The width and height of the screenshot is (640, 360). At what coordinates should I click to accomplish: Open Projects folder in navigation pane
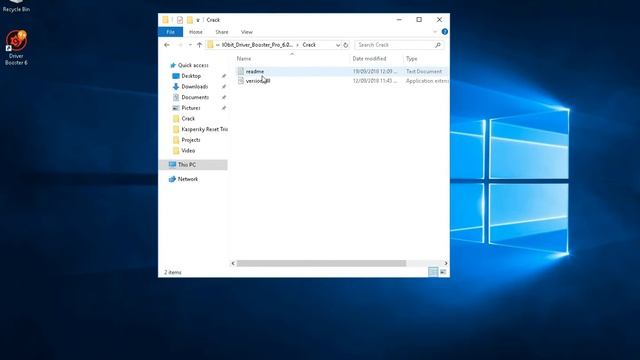pos(191,140)
